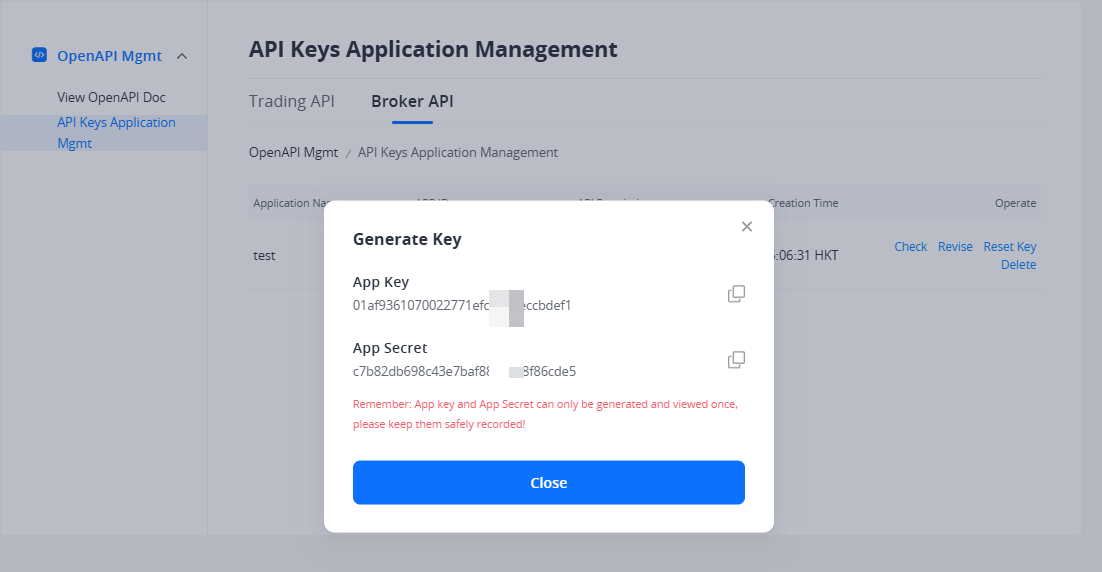The width and height of the screenshot is (1102, 572).
Task: Click Revise link for test application
Action: [x=955, y=247]
